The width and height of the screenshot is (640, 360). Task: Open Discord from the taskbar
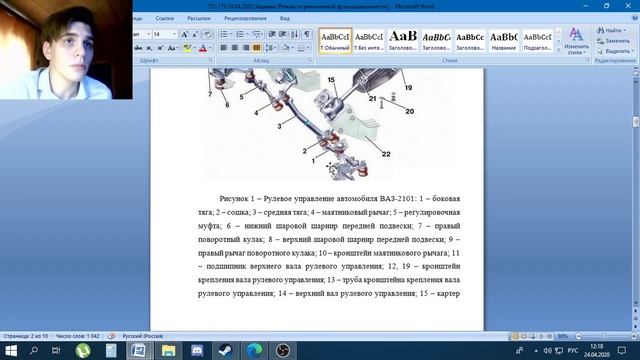(197, 350)
